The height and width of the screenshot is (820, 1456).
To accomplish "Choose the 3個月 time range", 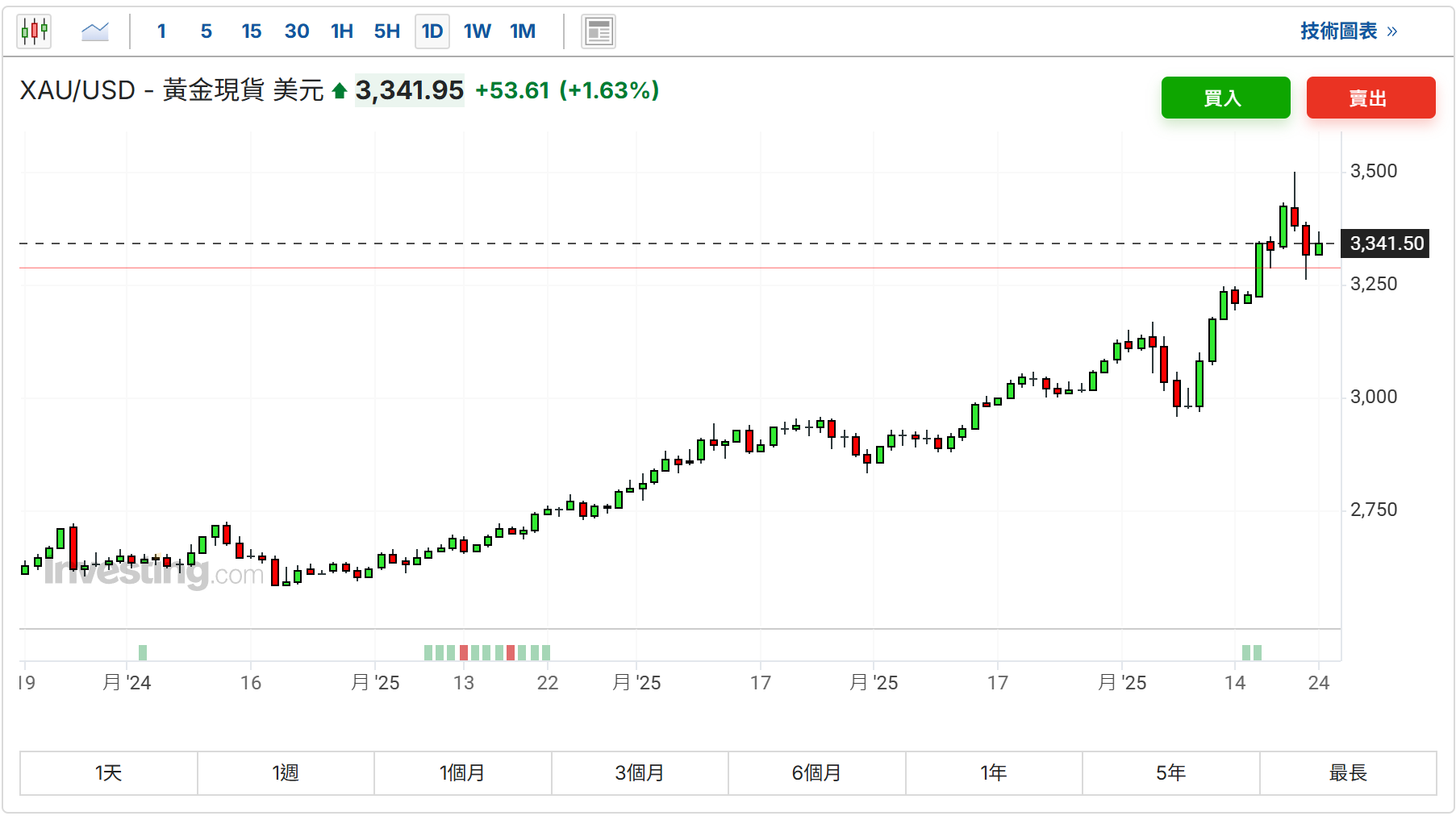I will (x=640, y=773).
